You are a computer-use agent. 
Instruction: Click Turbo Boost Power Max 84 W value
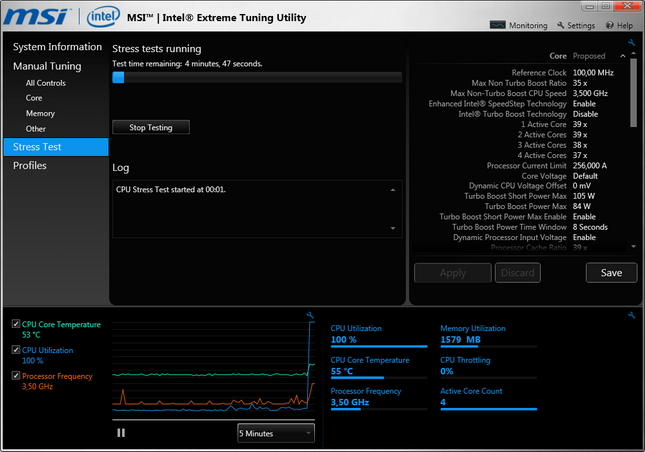[582, 206]
